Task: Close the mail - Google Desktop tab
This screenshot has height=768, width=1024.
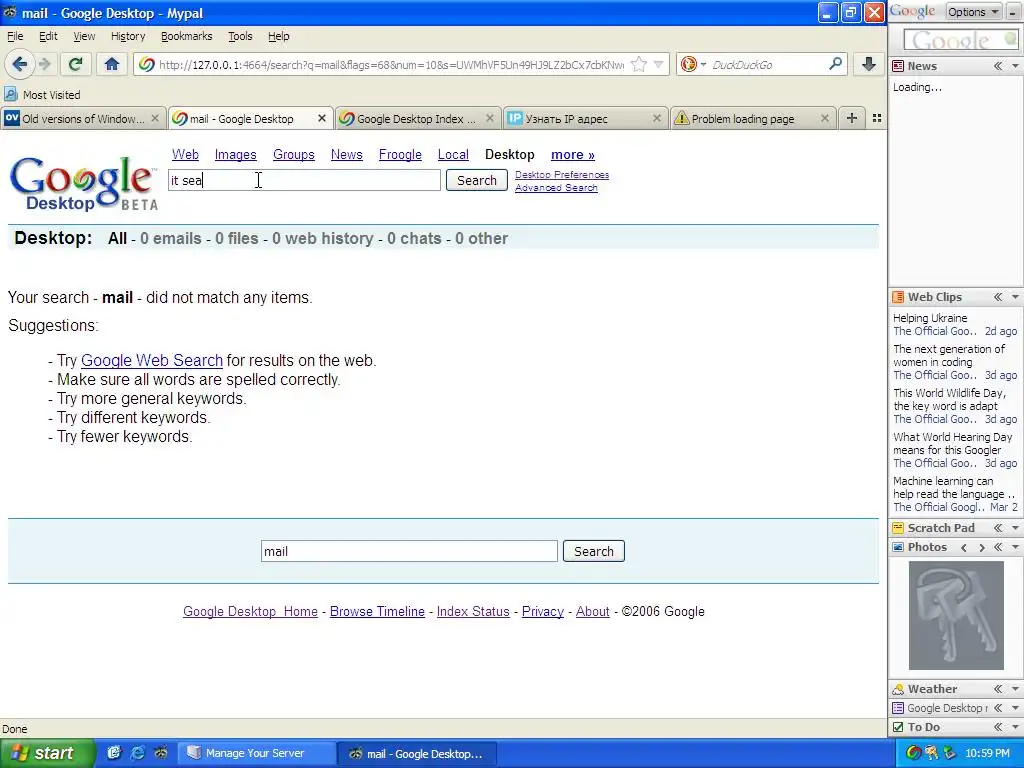Action: (x=321, y=119)
